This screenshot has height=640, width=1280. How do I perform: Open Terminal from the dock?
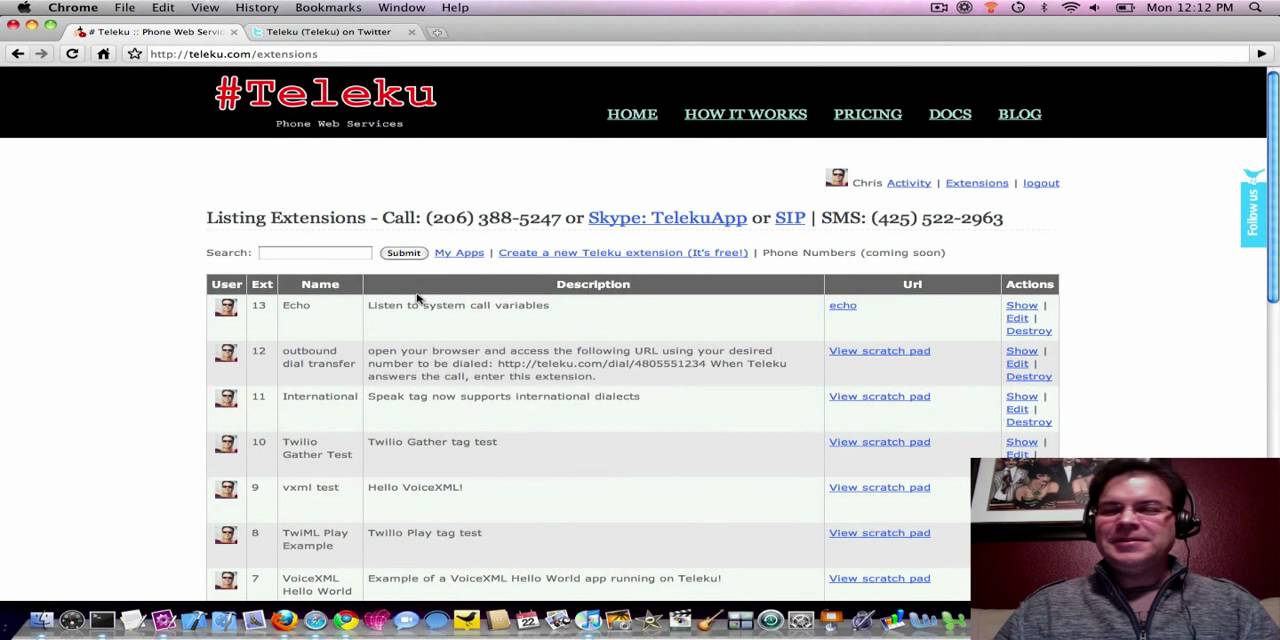pos(102,621)
